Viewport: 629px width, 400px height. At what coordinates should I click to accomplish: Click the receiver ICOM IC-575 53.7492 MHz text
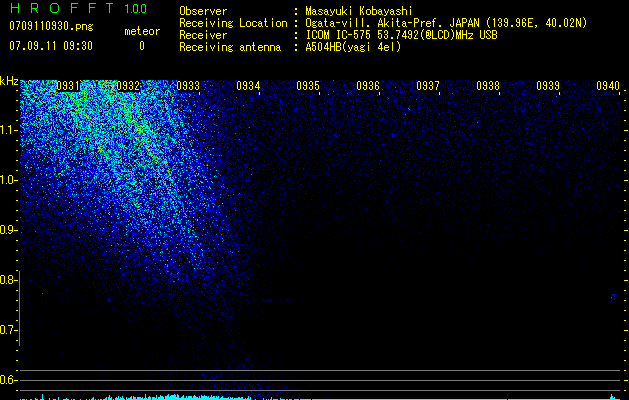click(401, 35)
